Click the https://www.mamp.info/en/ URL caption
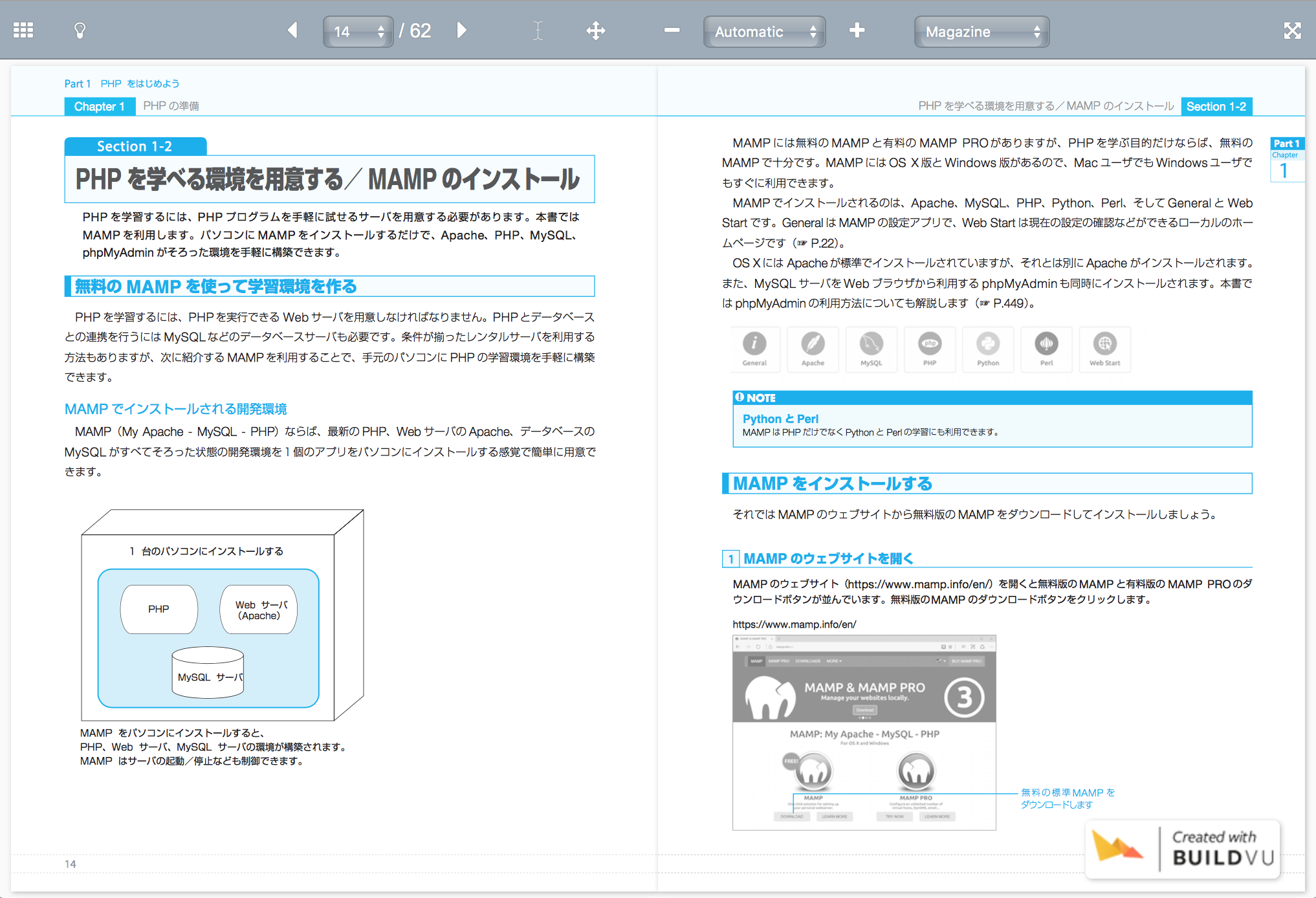The image size is (1316, 898). coord(795,624)
